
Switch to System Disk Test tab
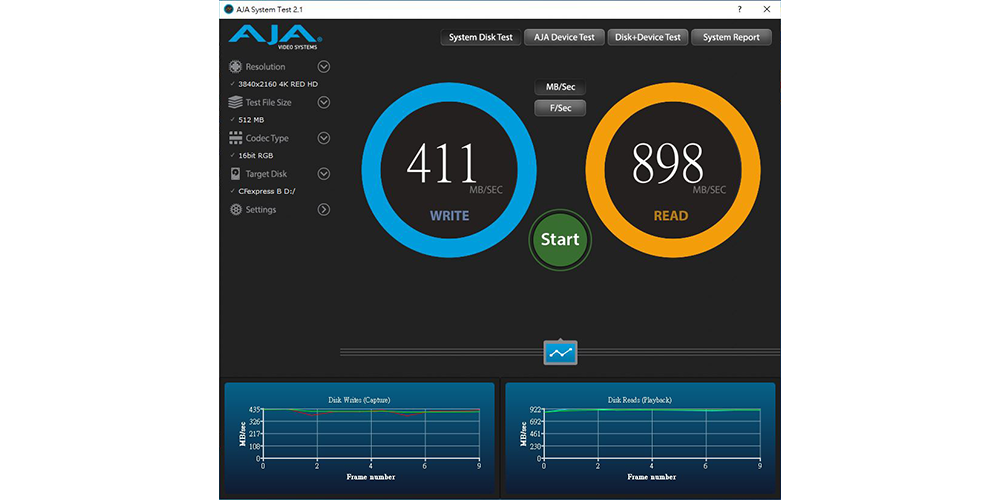[480, 37]
